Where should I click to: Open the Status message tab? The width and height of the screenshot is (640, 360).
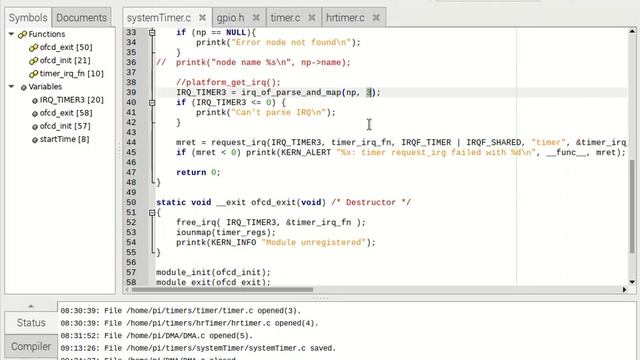click(31, 322)
